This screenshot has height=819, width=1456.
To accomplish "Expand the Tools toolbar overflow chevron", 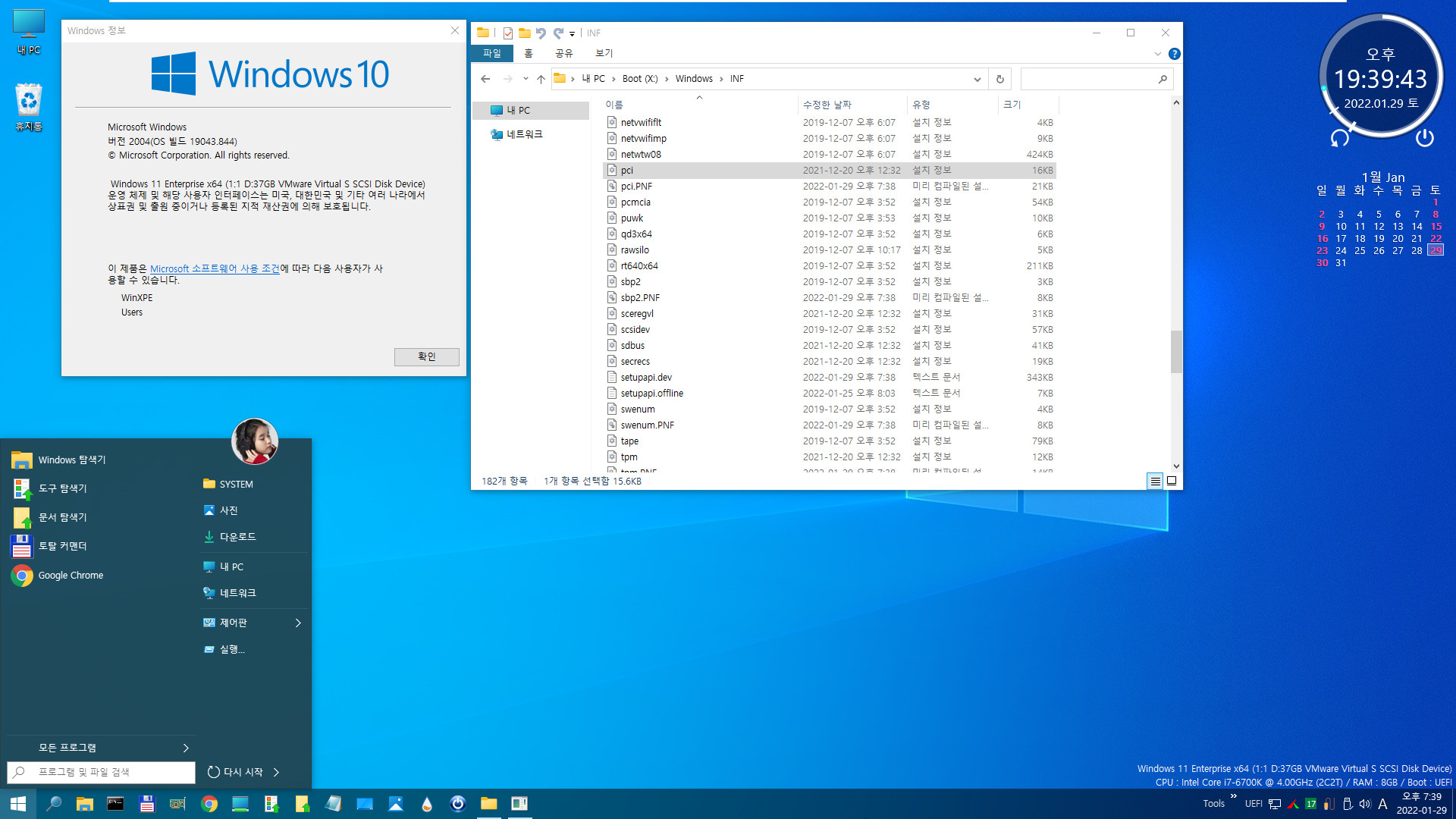I will pos(1234,796).
